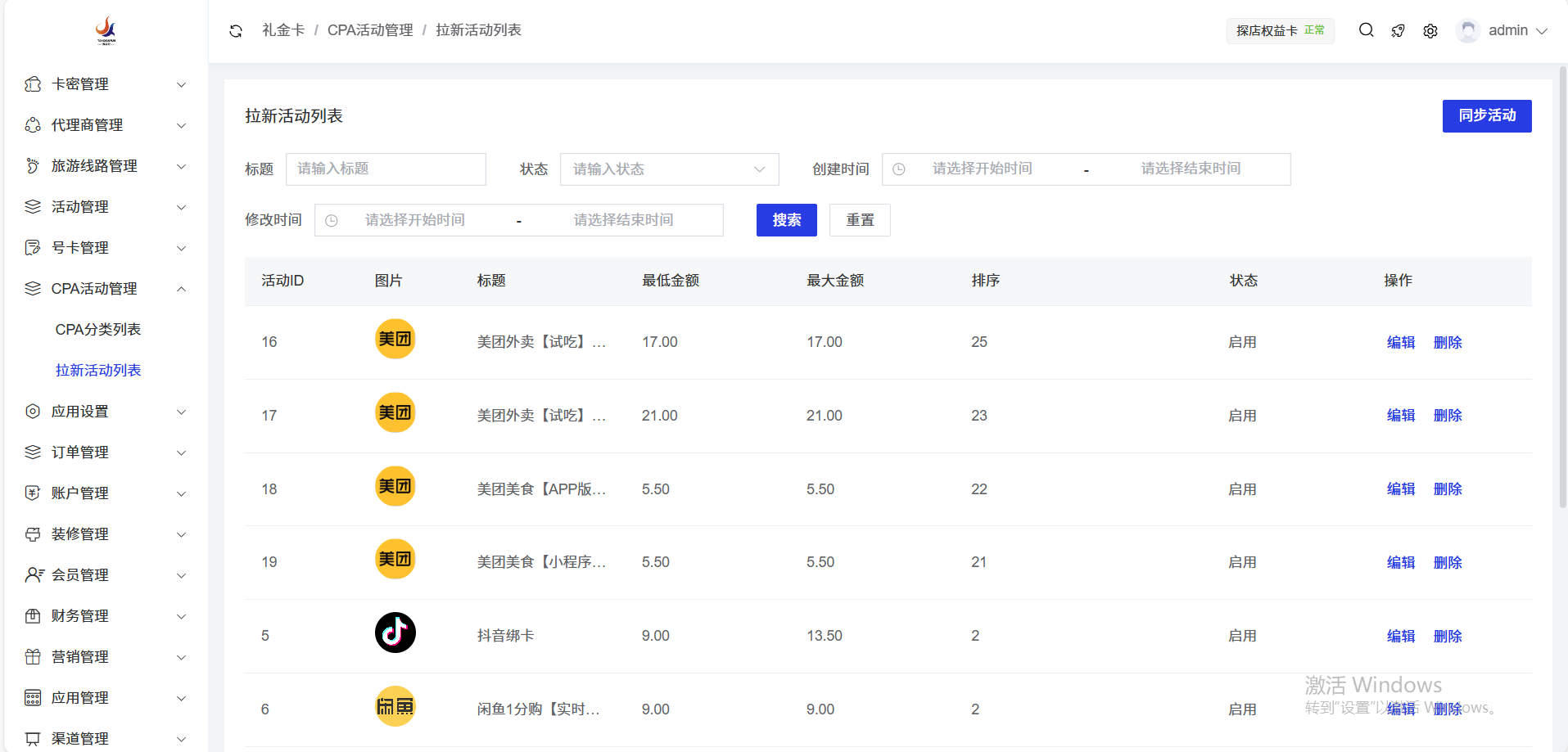Viewport: 1568px width, 752px height.
Task: Click 删除 link for activity ID 18
Action: [x=1447, y=489]
